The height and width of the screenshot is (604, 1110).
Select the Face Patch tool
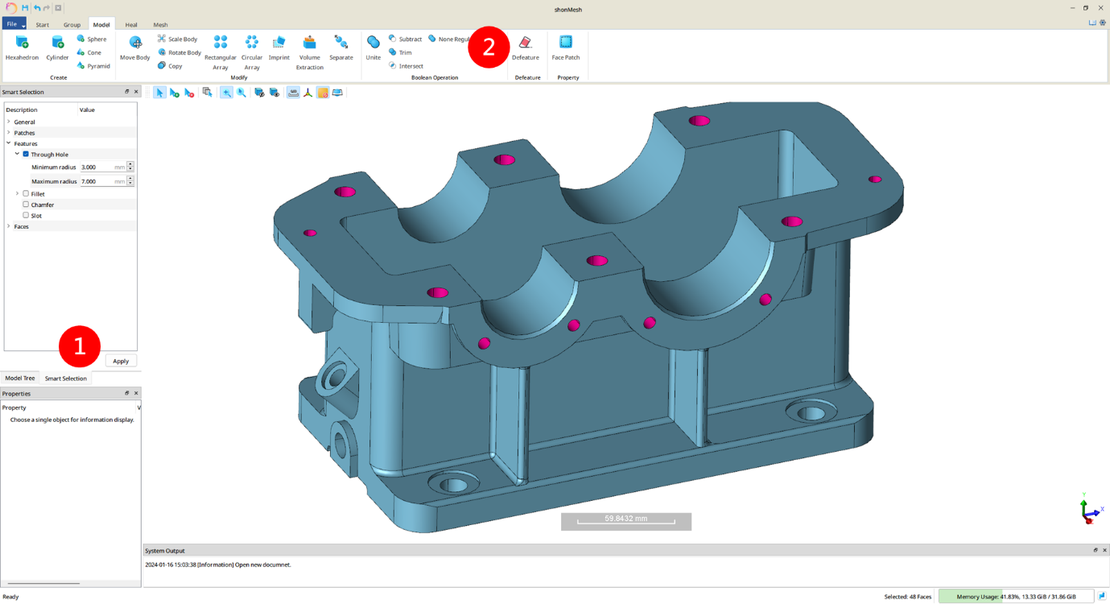(565, 46)
